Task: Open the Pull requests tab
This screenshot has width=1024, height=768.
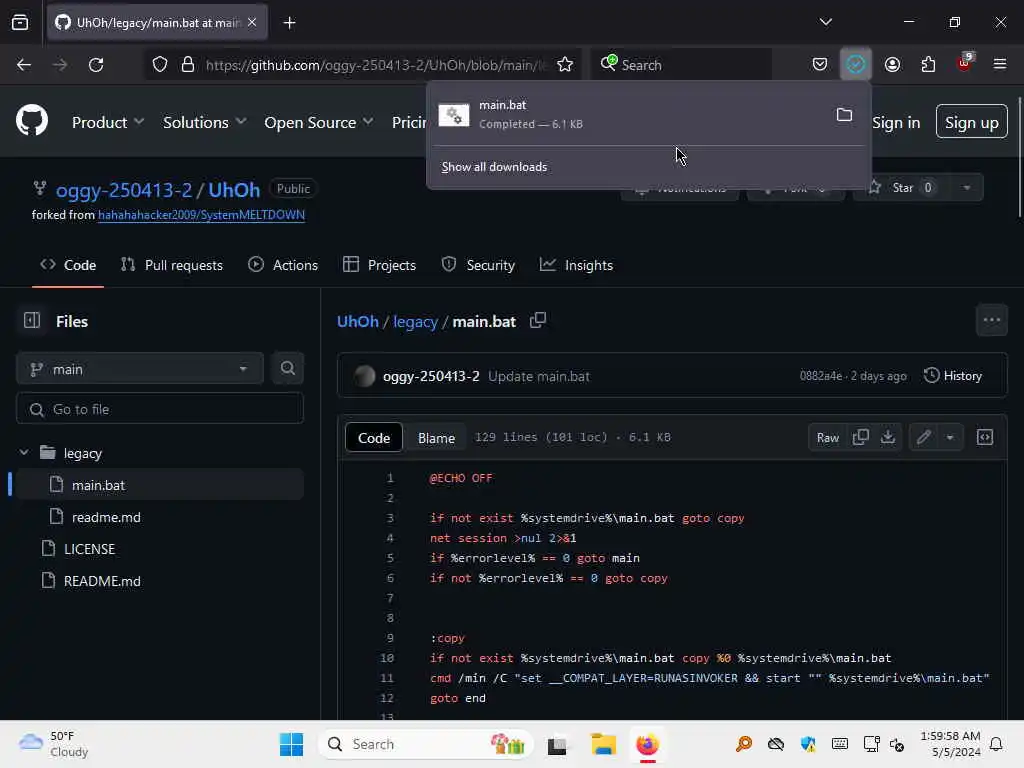Action: [172, 265]
